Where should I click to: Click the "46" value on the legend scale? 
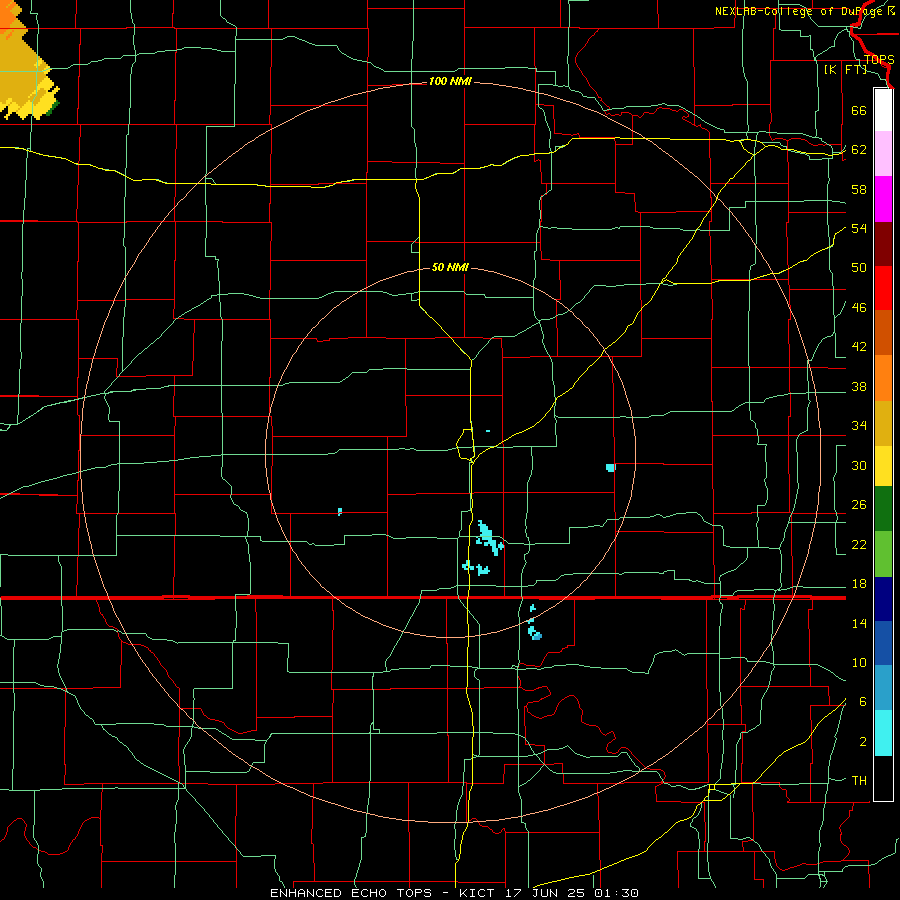859,307
